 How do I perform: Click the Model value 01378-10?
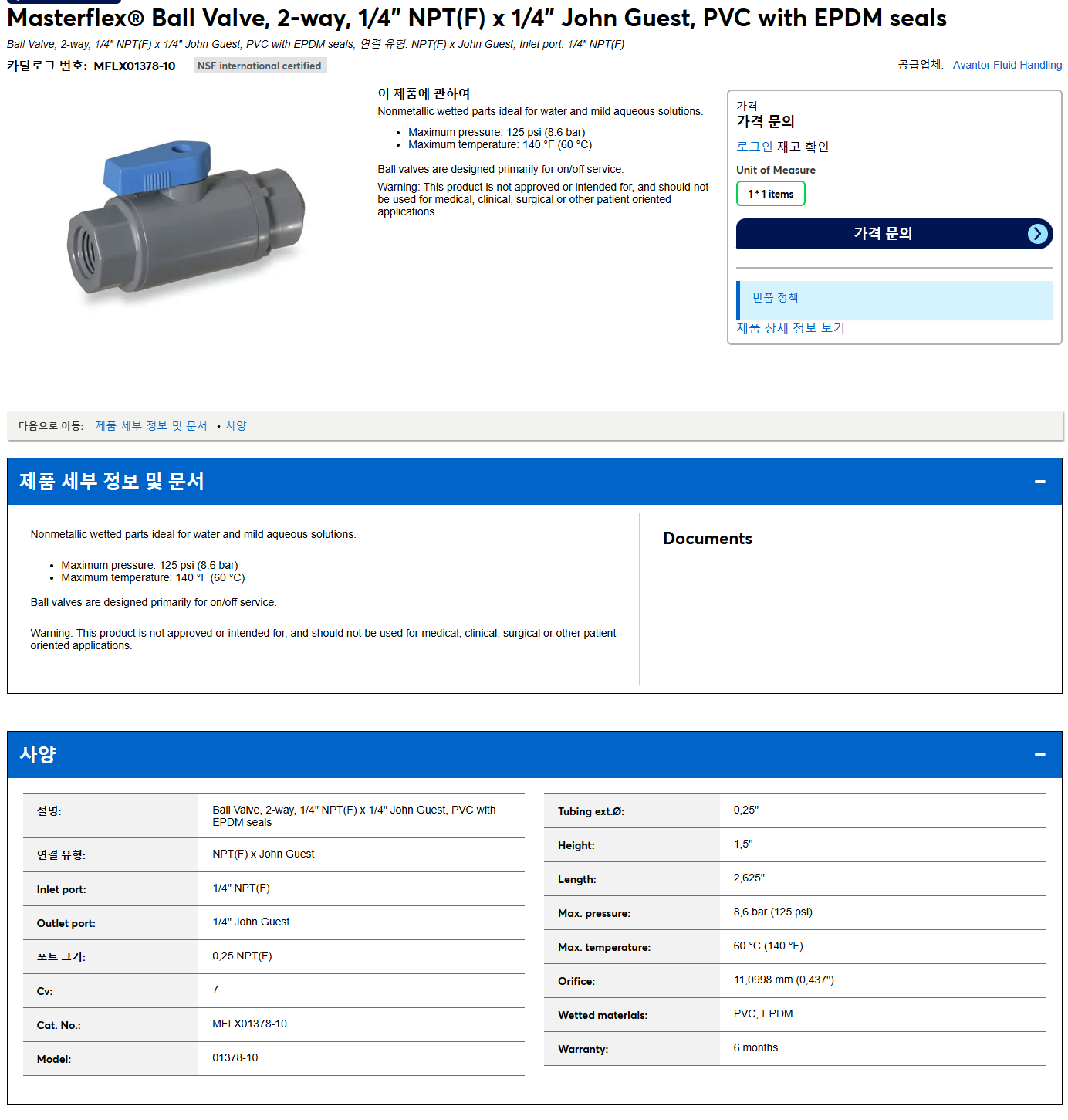pos(235,1058)
